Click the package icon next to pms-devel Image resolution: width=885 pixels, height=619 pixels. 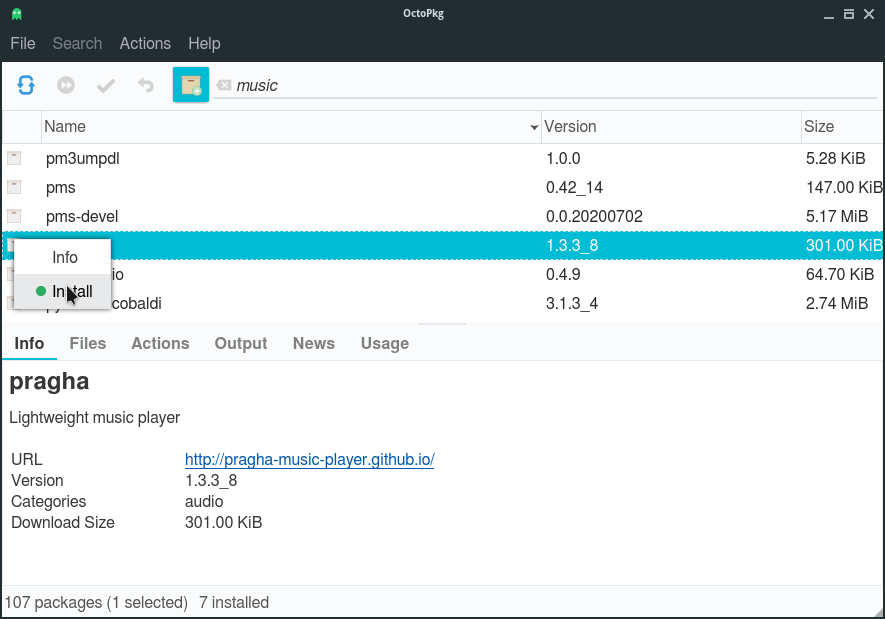pos(14,216)
